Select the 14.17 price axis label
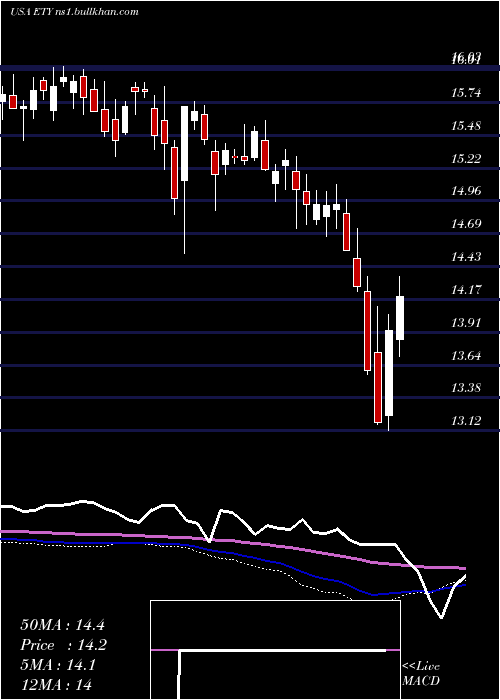The image size is (500, 700). pyautogui.click(x=466, y=289)
